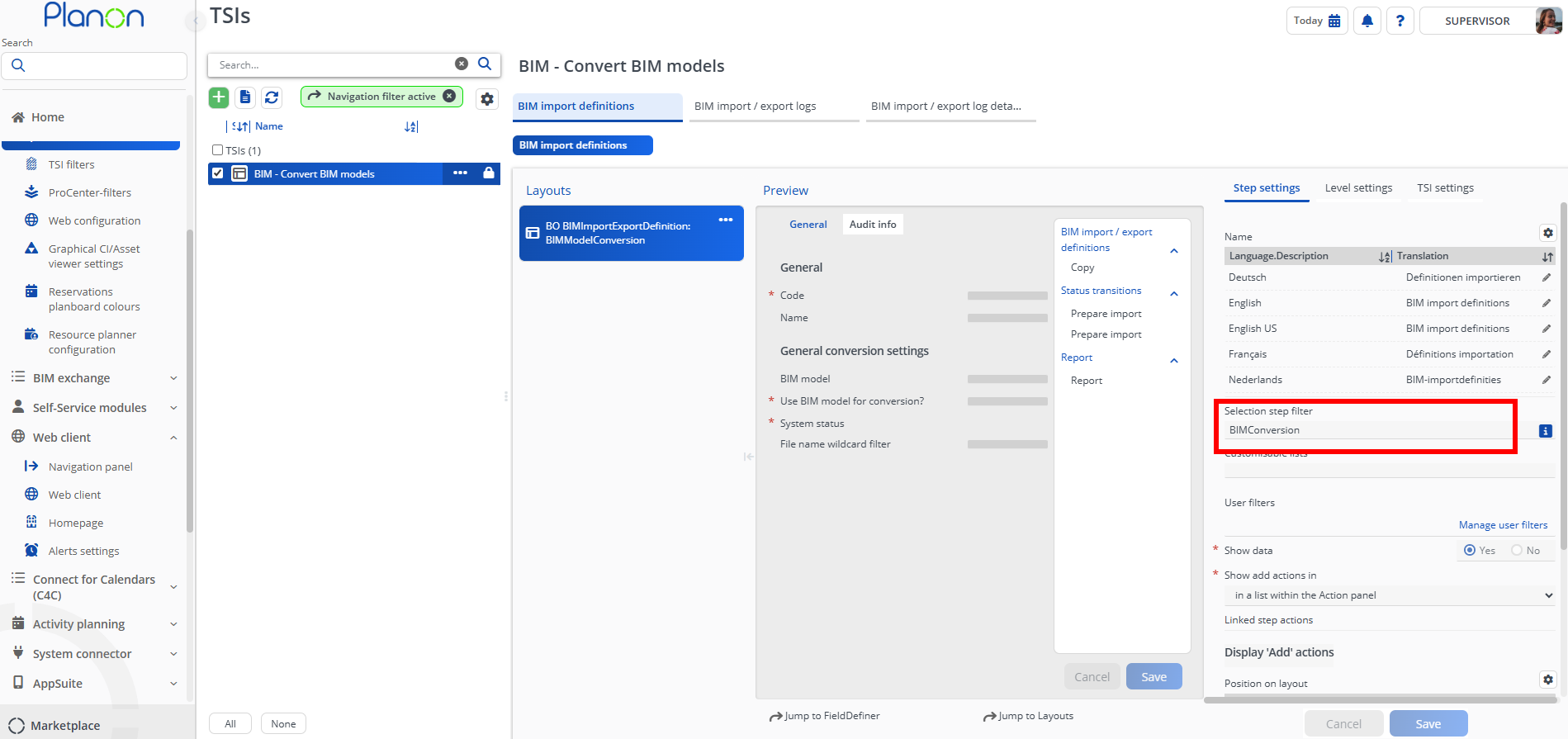This screenshot has height=739, width=1568.
Task: Select the TSIs (1) checkbox
Action: (x=218, y=150)
